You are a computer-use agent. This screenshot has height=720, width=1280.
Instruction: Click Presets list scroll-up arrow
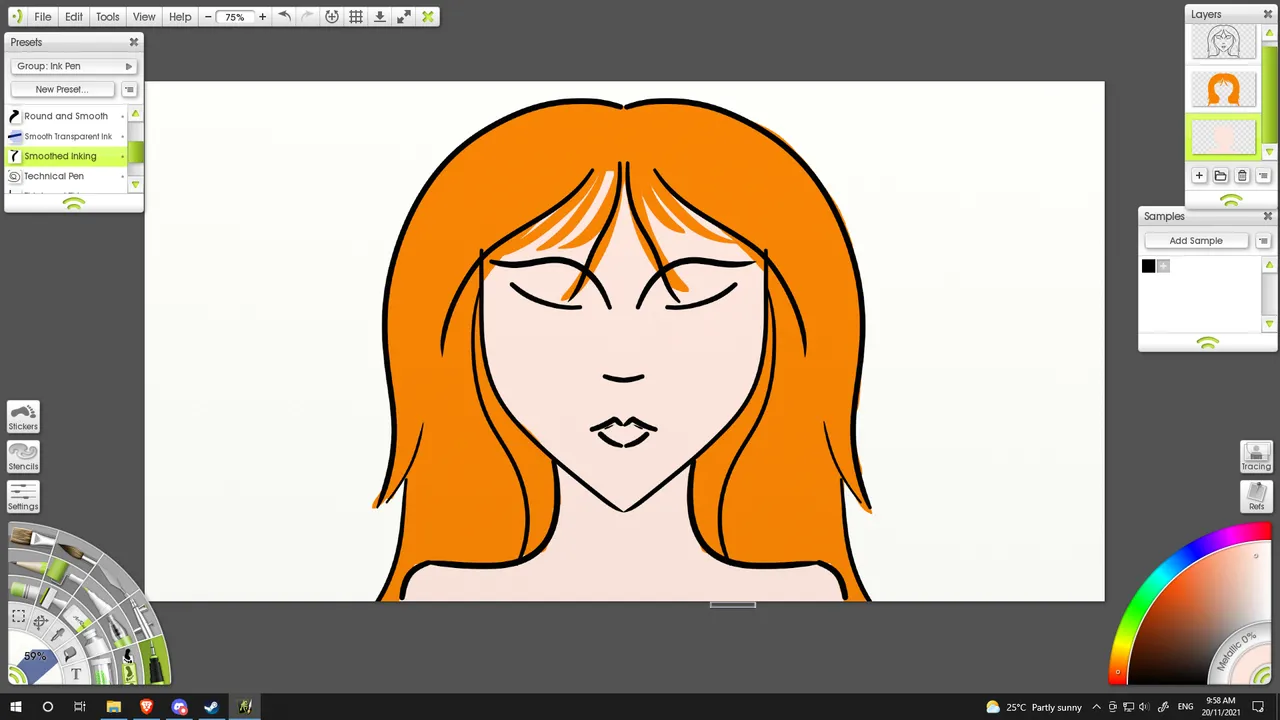click(135, 114)
